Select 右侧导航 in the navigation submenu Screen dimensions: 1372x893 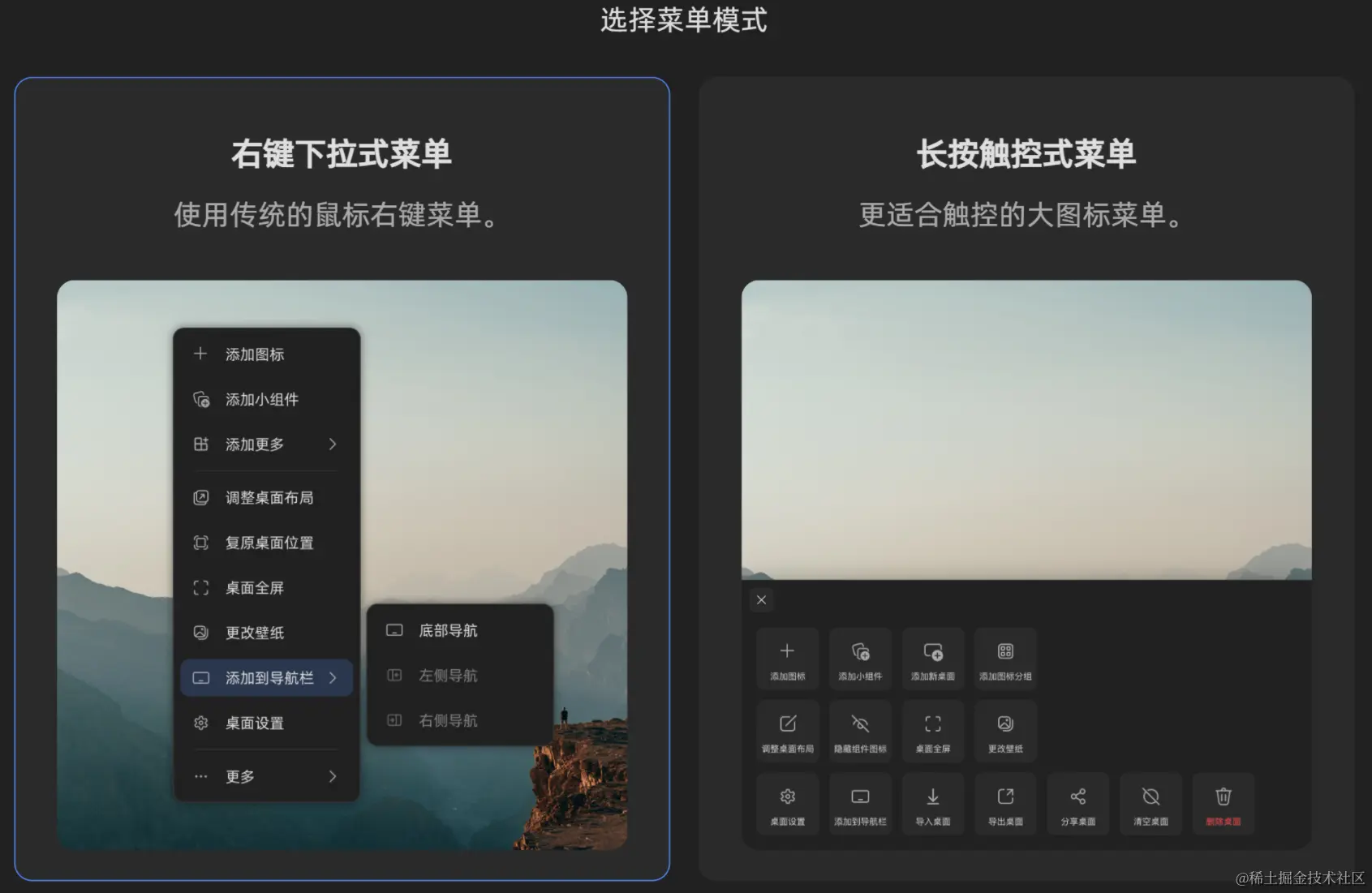[x=460, y=720]
